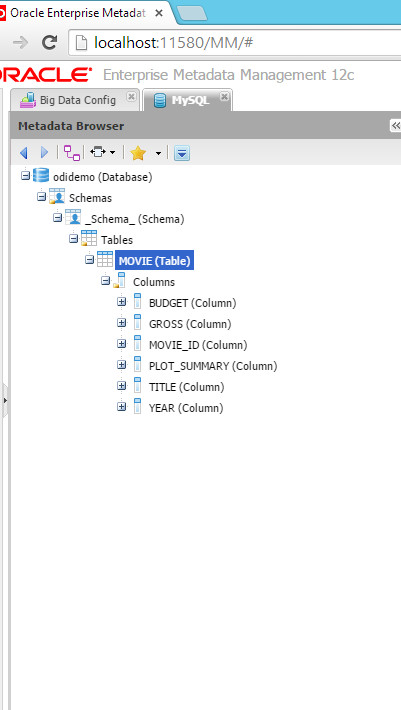Image resolution: width=401 pixels, height=710 pixels.
Task: Collapse the Tables node
Action: (73, 239)
